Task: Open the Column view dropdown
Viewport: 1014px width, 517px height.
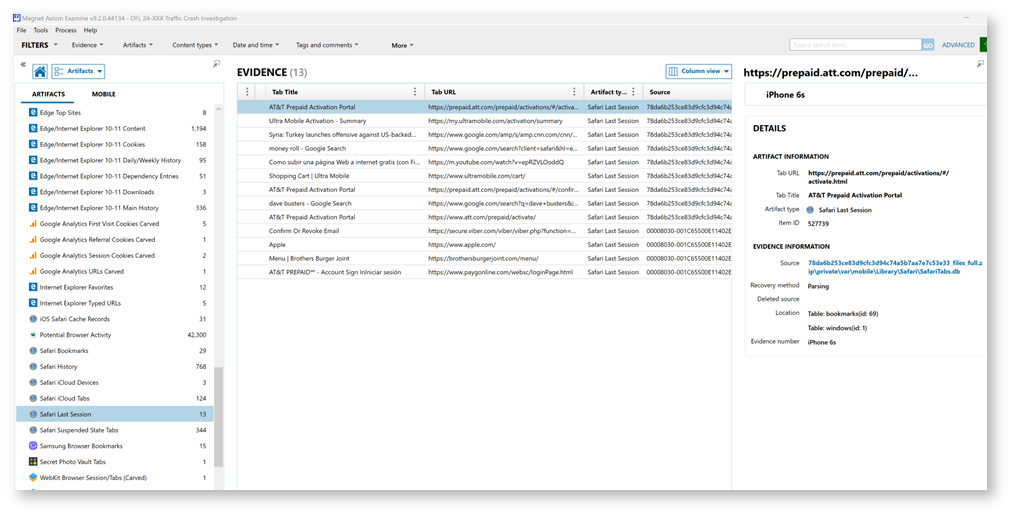Action: click(x=698, y=71)
